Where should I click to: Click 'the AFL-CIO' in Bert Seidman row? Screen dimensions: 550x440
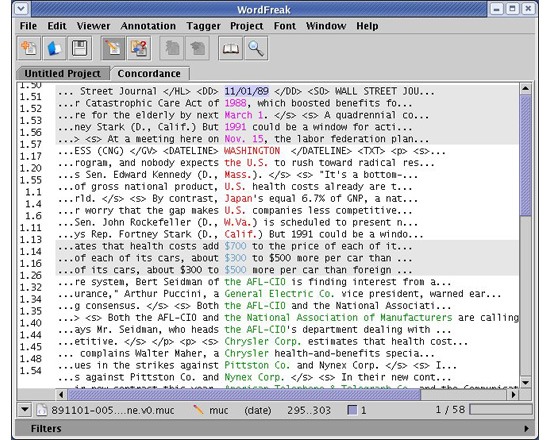tap(255, 282)
